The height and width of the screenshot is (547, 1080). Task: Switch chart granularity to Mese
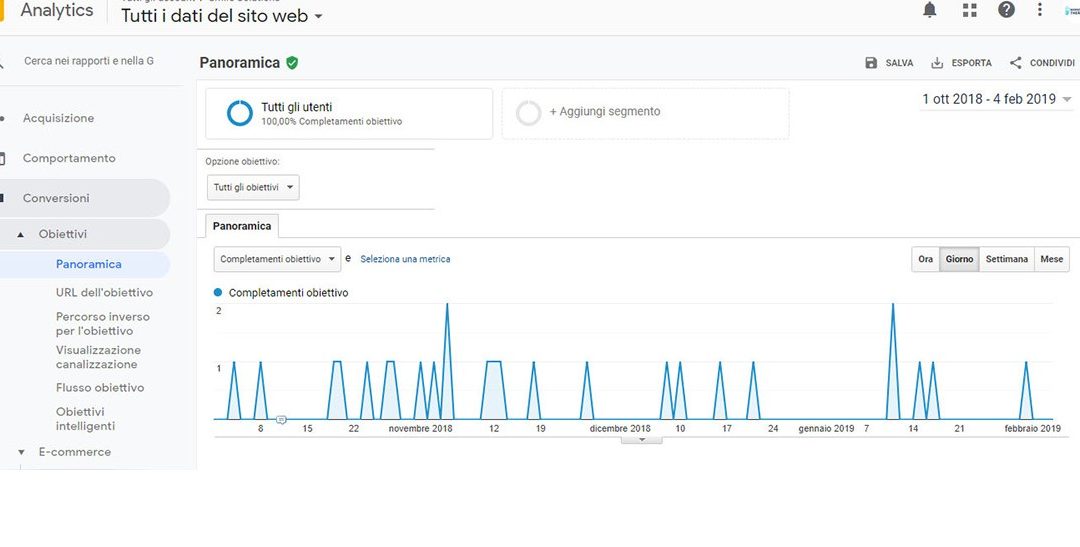[1052, 259]
